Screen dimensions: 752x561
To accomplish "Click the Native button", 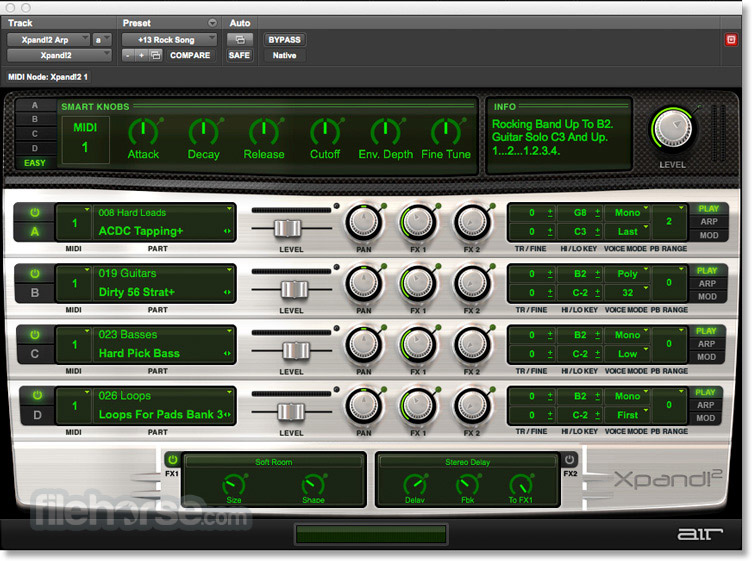I will [284, 55].
